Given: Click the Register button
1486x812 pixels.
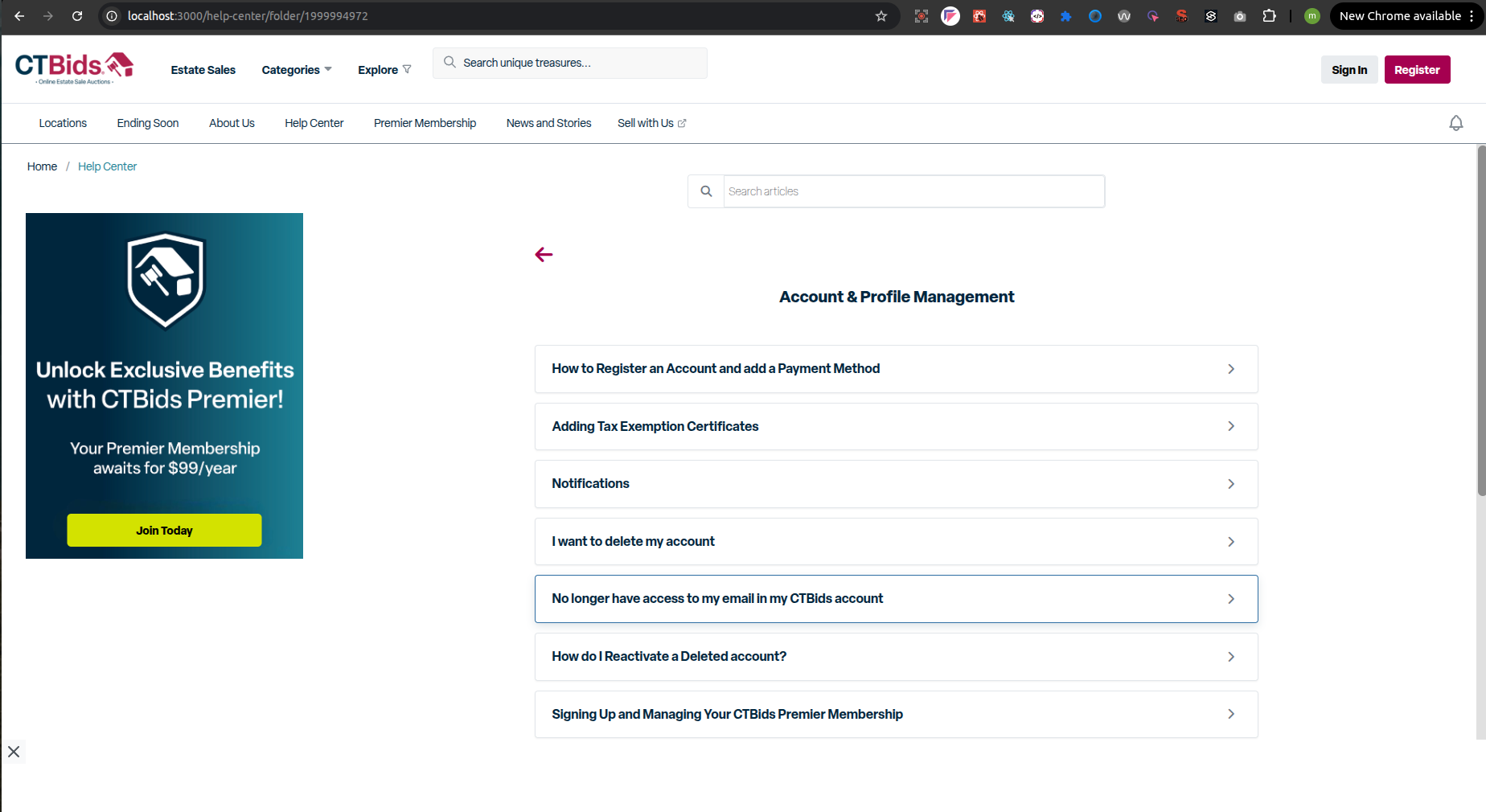Looking at the screenshot, I should point(1417,70).
